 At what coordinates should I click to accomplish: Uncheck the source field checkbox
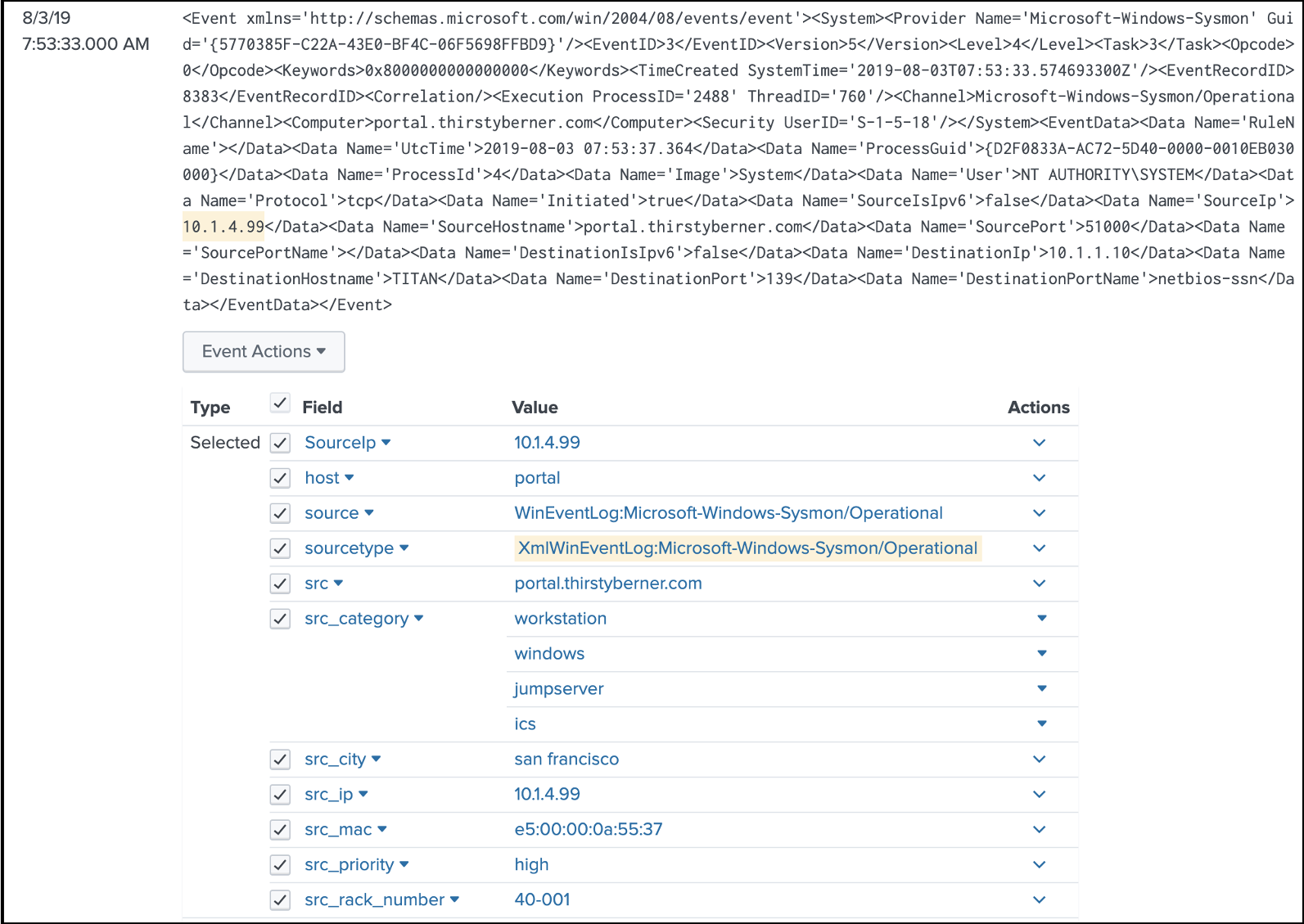click(280, 513)
